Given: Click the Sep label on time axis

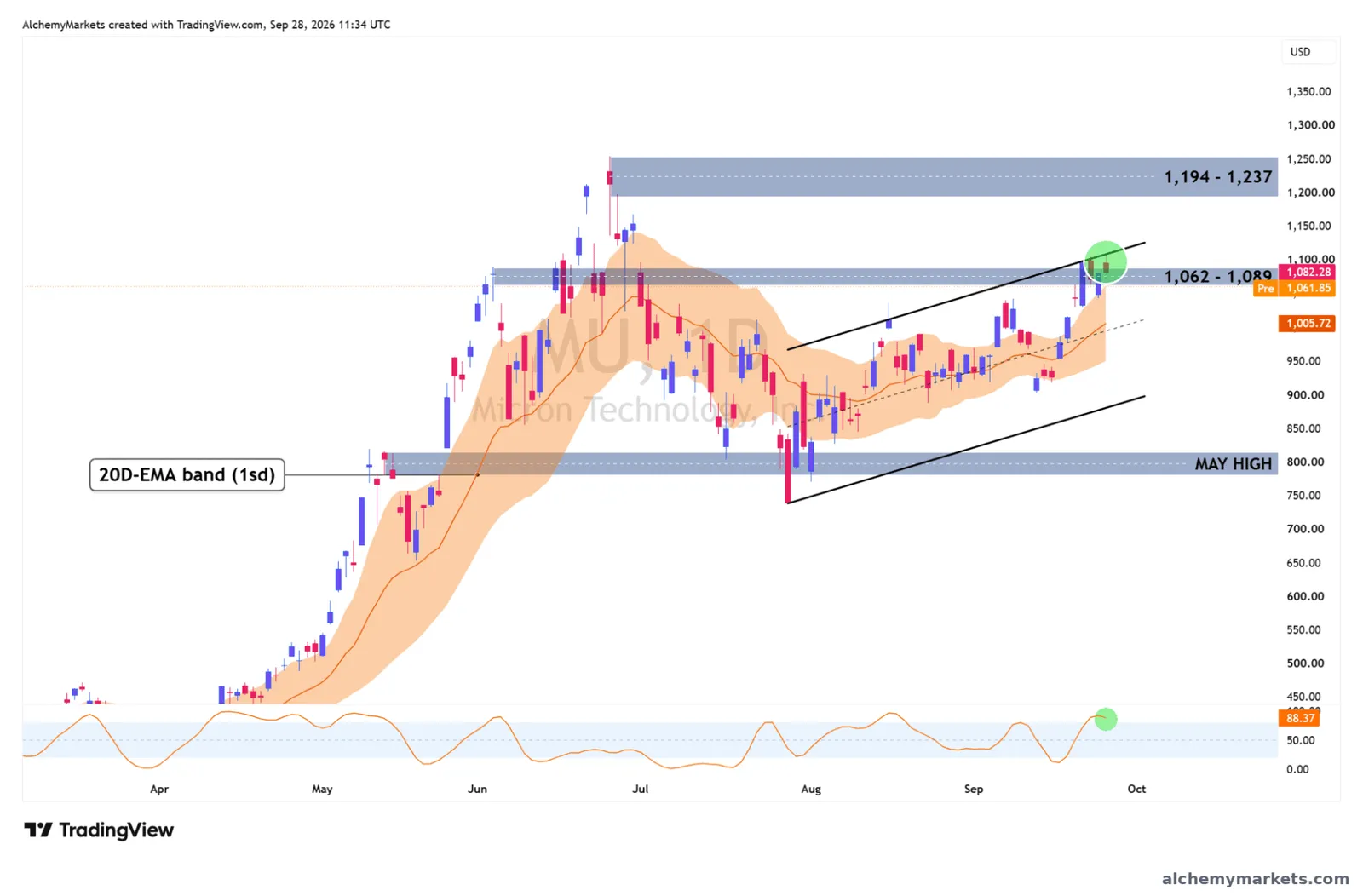Looking at the screenshot, I should pos(974,790).
